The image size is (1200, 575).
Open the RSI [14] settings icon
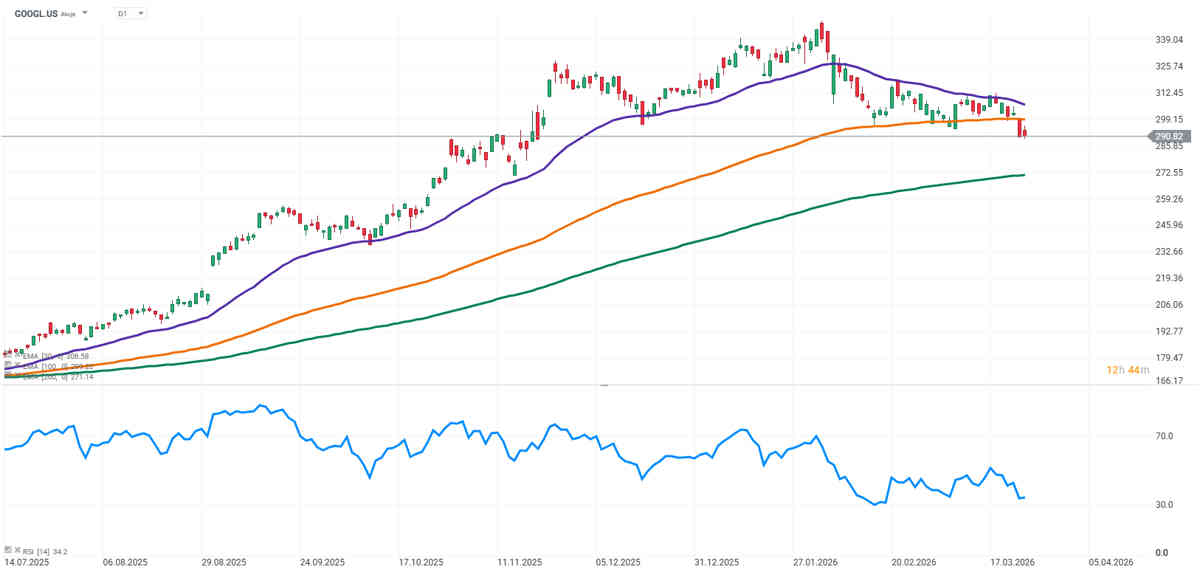(x=7, y=550)
